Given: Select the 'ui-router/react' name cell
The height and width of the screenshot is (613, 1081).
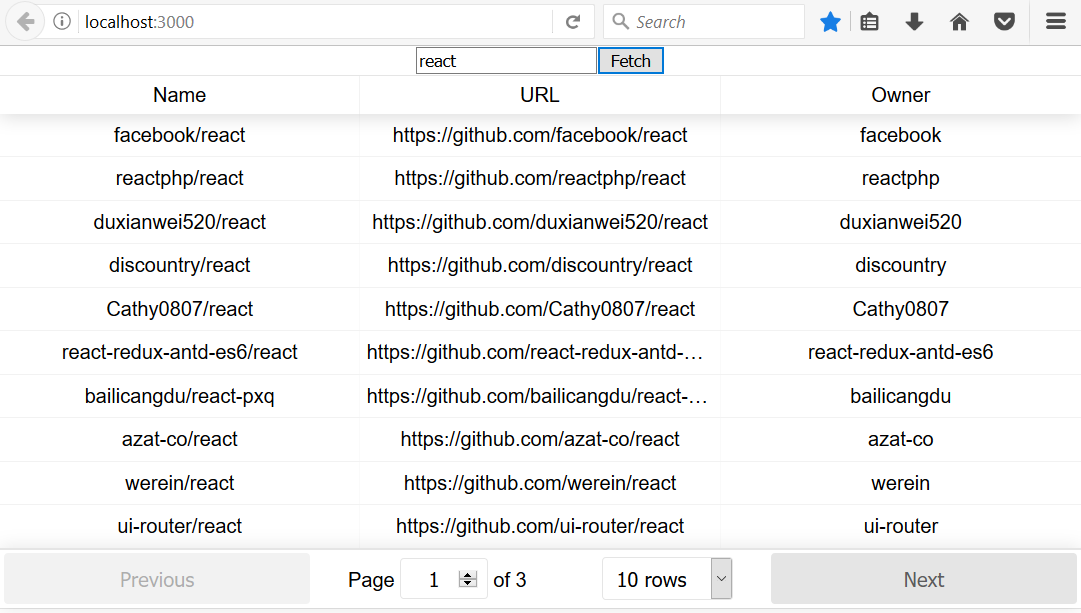Looking at the screenshot, I should pos(180,526).
